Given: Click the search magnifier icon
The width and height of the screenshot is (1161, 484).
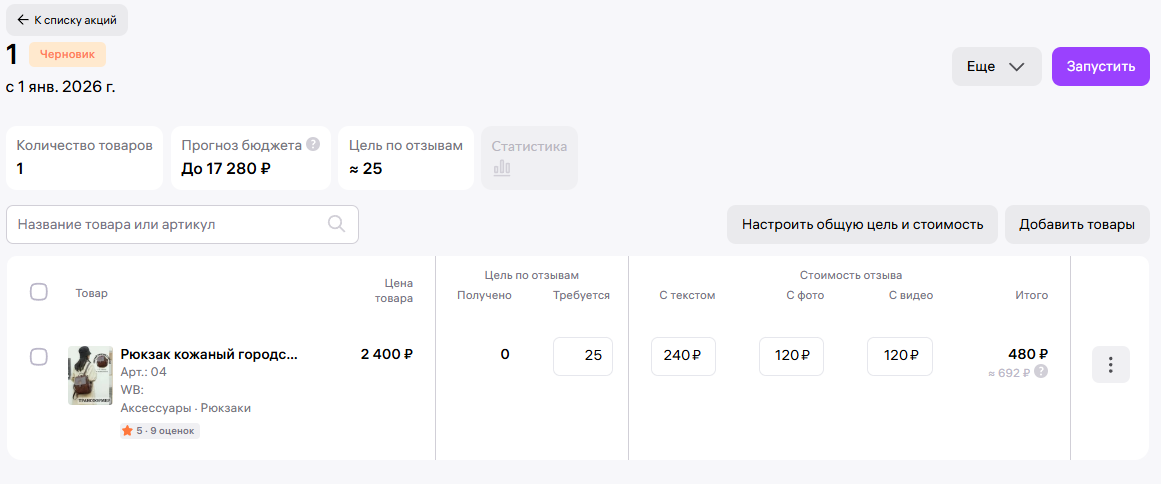Looking at the screenshot, I should pos(337,224).
